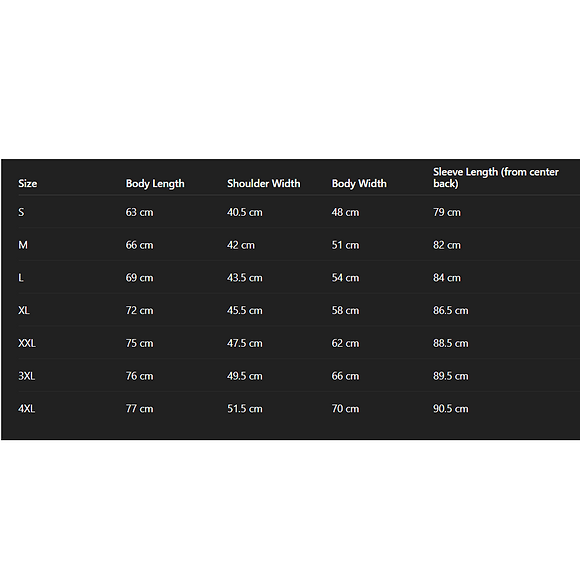The height and width of the screenshot is (580, 580).
Task: Click the Shoulder Width header
Action: [264, 183]
